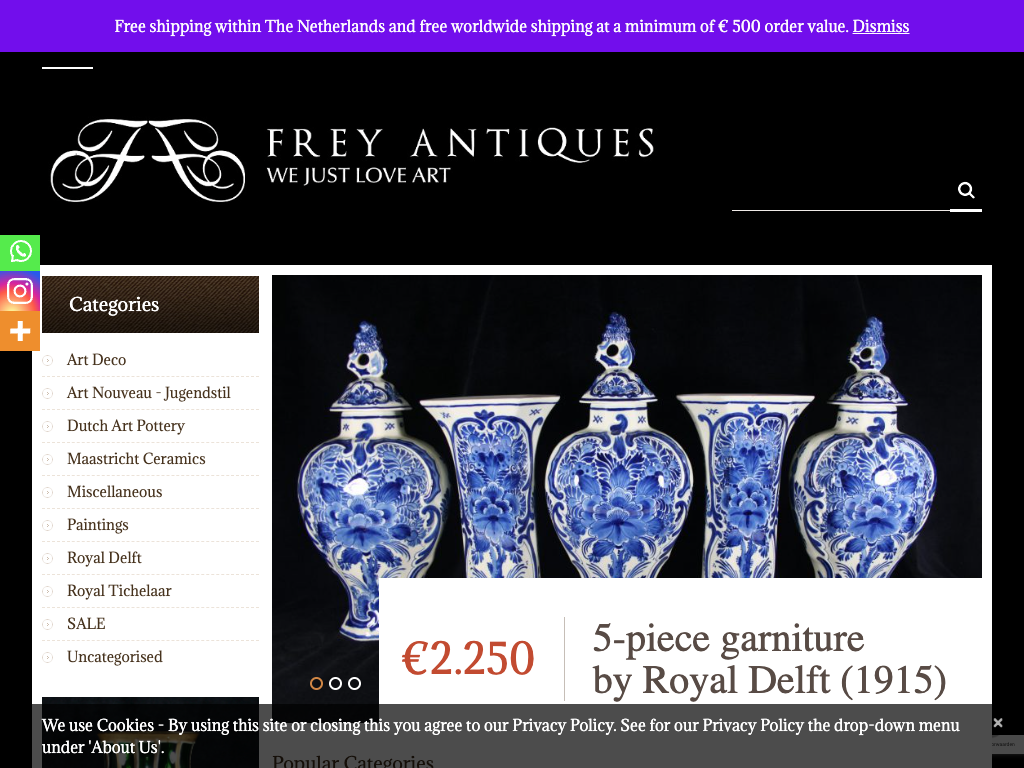
Task: Click the search magnifier icon
Action: point(966,190)
